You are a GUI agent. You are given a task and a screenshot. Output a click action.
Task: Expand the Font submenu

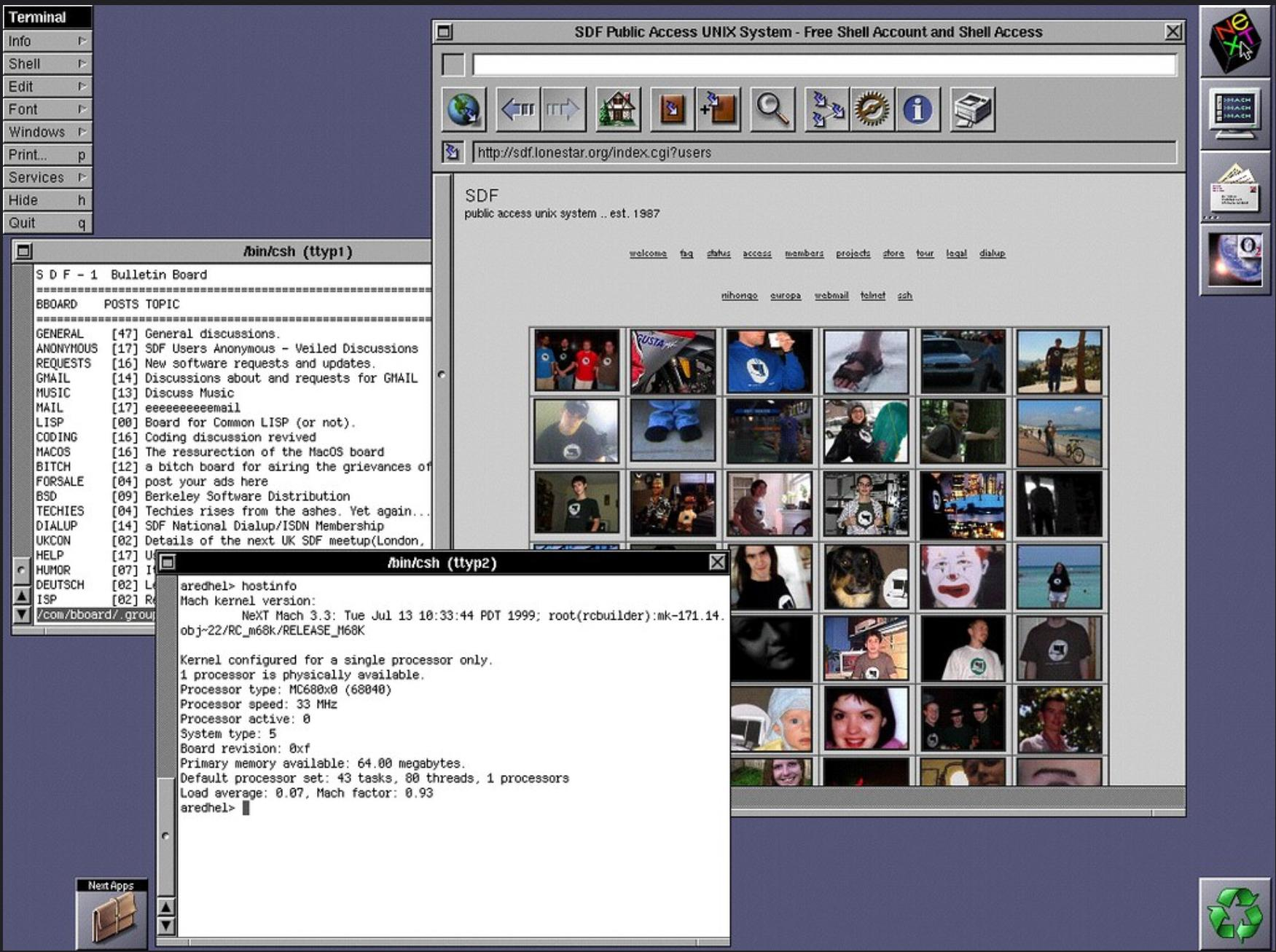point(47,109)
